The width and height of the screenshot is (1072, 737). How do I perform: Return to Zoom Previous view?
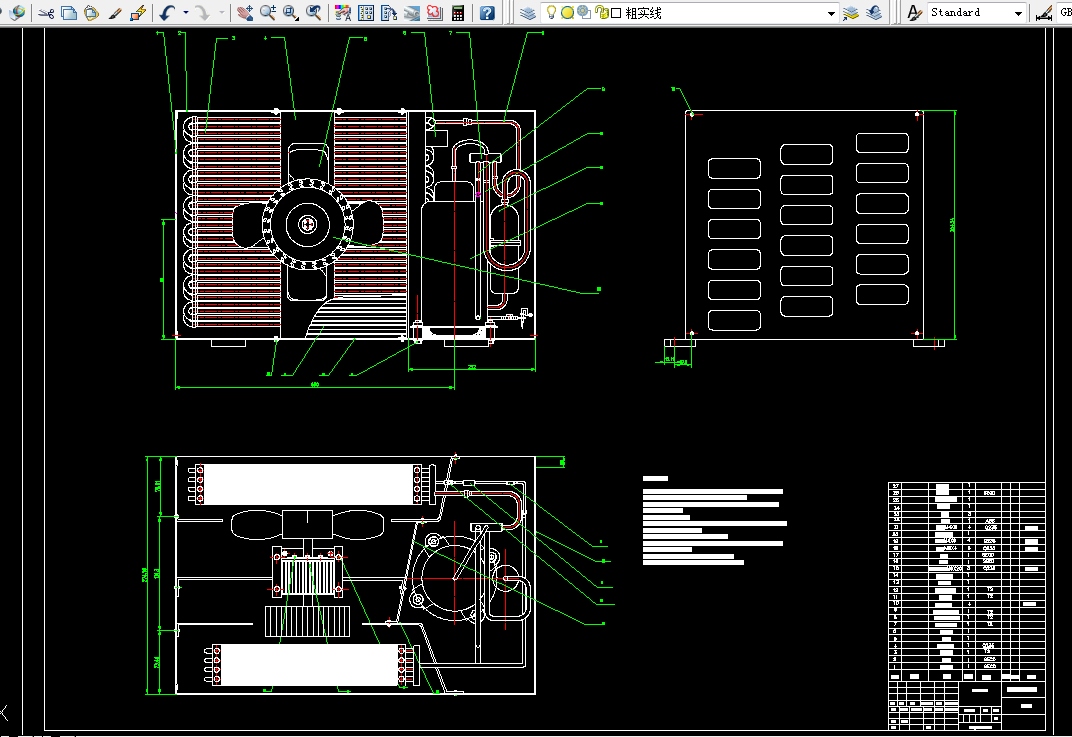tap(314, 12)
